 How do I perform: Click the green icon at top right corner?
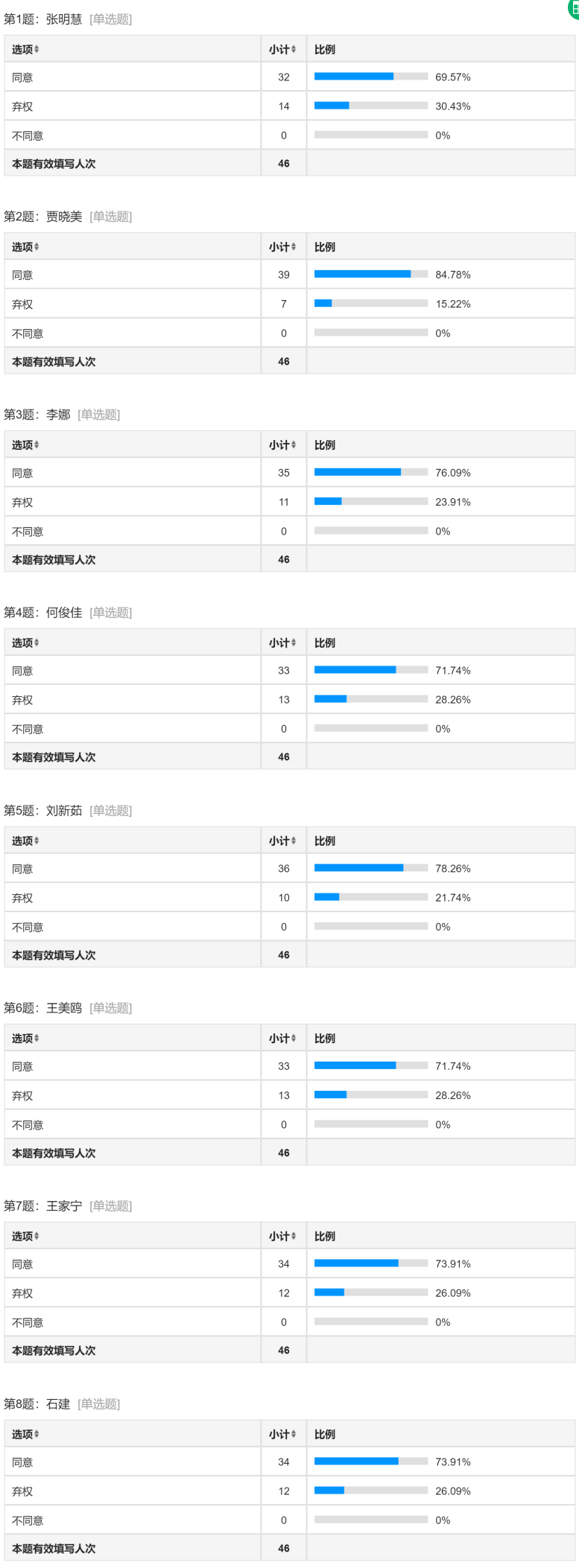tap(574, 7)
